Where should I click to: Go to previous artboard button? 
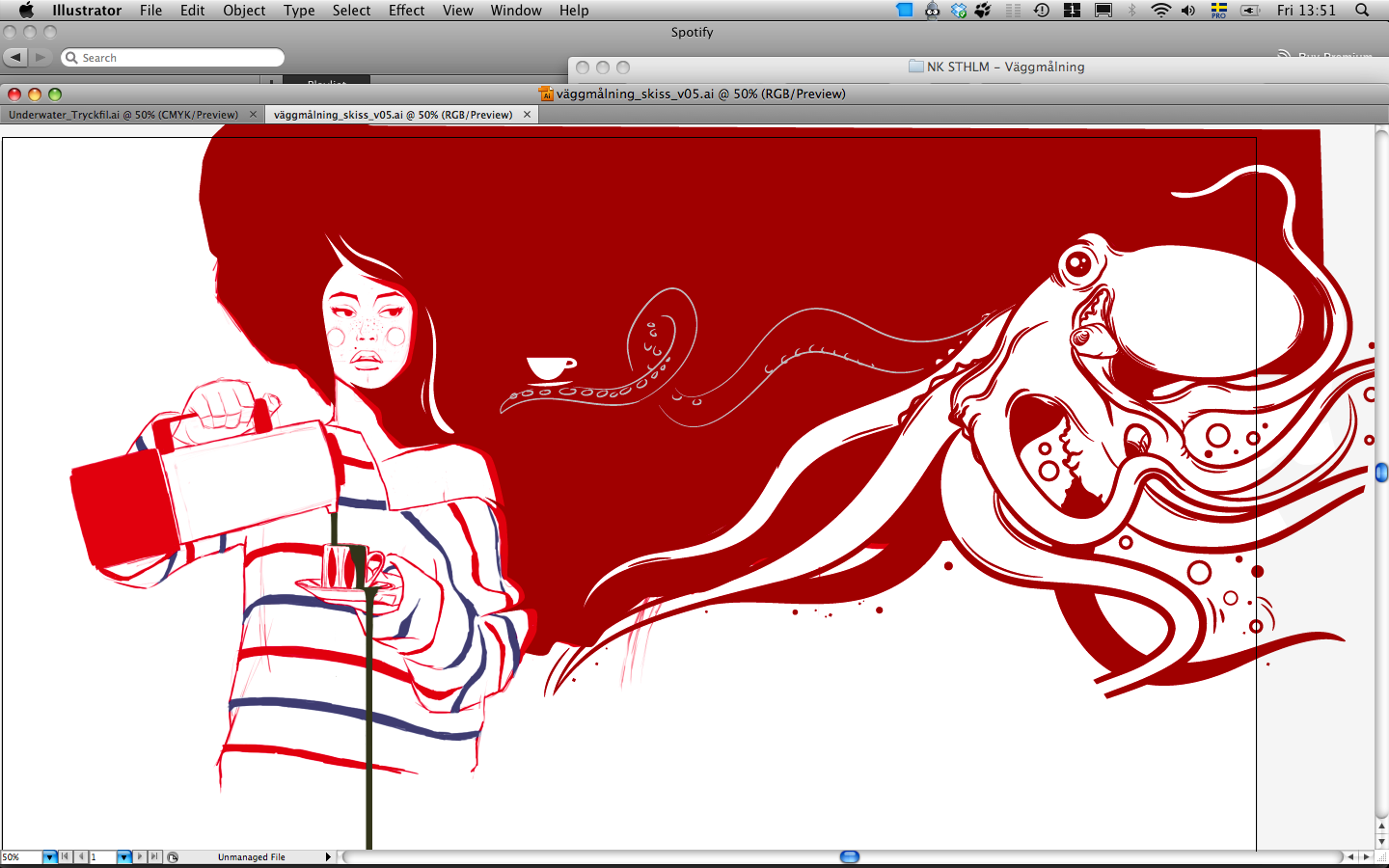click(81, 856)
